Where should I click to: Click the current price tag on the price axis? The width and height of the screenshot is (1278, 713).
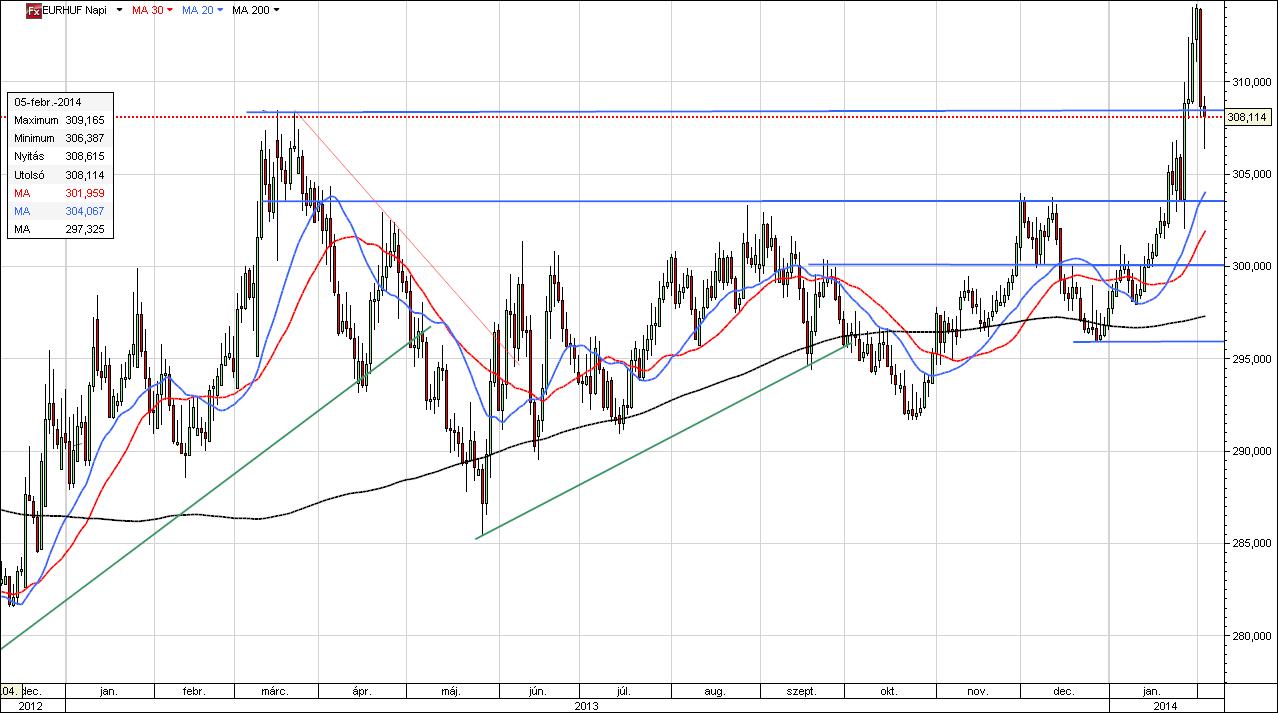point(1247,117)
